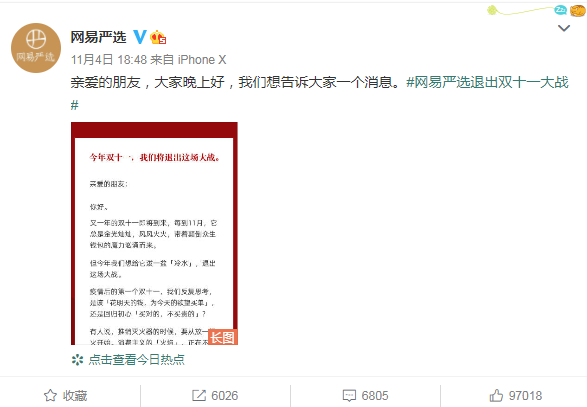This screenshot has width=587, height=407.
Task: Expand the post options chevron arrow
Action: click(564, 28)
